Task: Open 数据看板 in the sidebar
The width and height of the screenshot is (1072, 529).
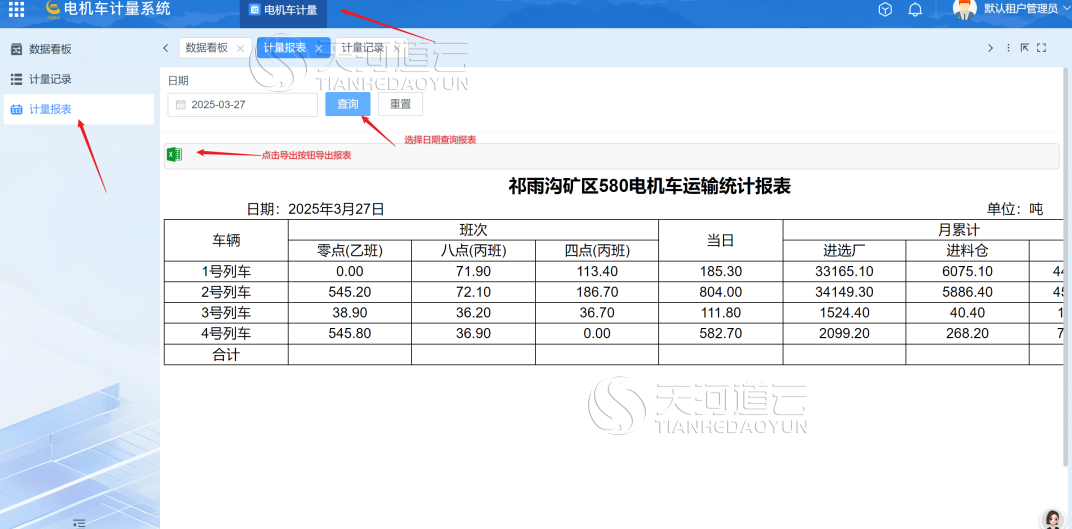Action: pyautogui.click(x=79, y=49)
